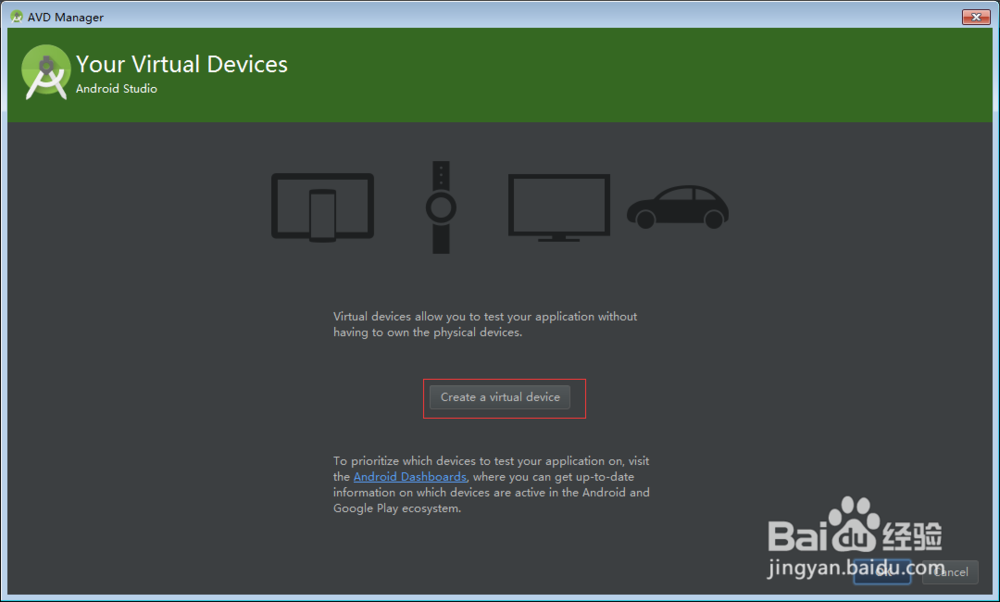
Task: Click the AVD Manager title bar icon
Action: (x=17, y=17)
